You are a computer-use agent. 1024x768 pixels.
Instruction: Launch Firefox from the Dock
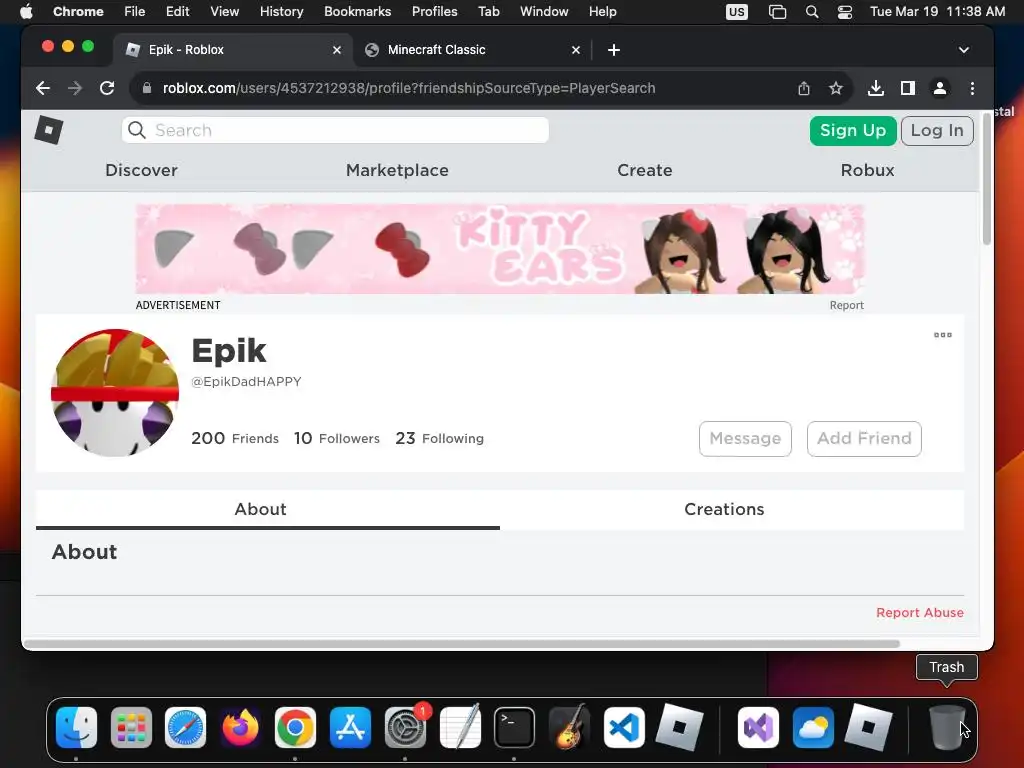pos(240,728)
